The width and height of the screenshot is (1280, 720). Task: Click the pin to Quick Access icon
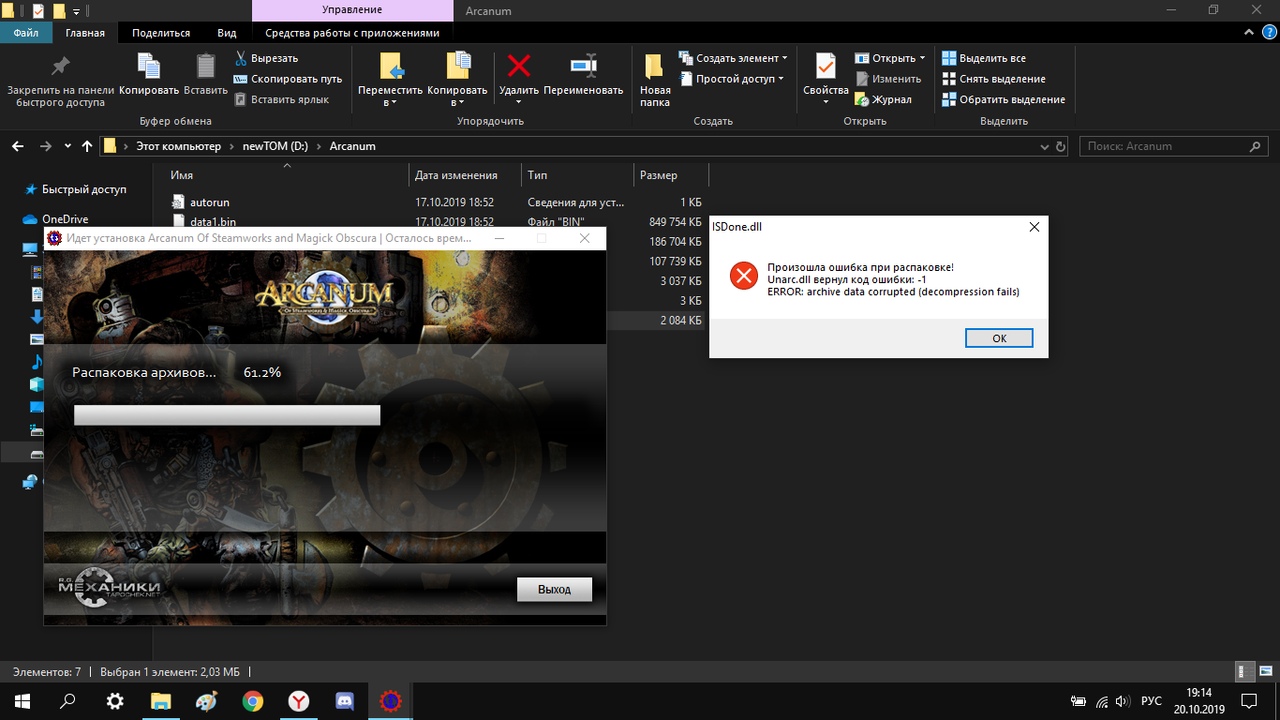pyautogui.click(x=60, y=66)
